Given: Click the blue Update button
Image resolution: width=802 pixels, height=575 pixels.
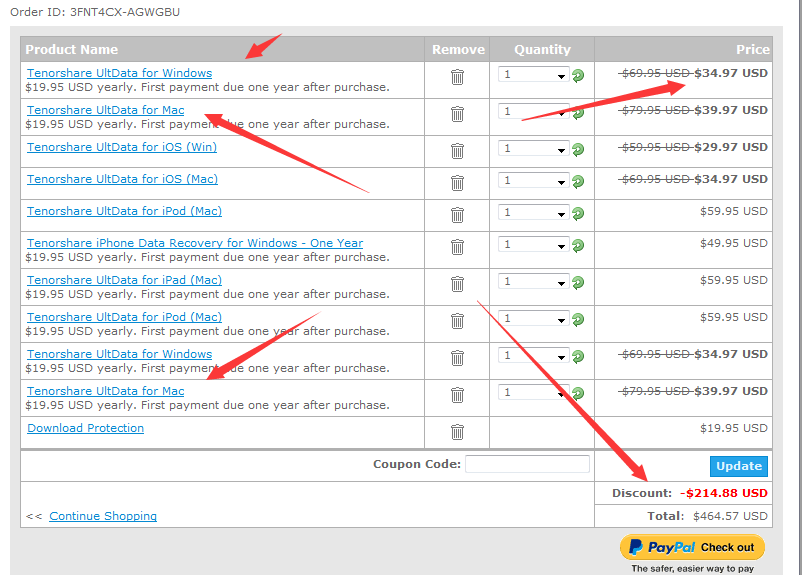Looking at the screenshot, I should (739, 466).
